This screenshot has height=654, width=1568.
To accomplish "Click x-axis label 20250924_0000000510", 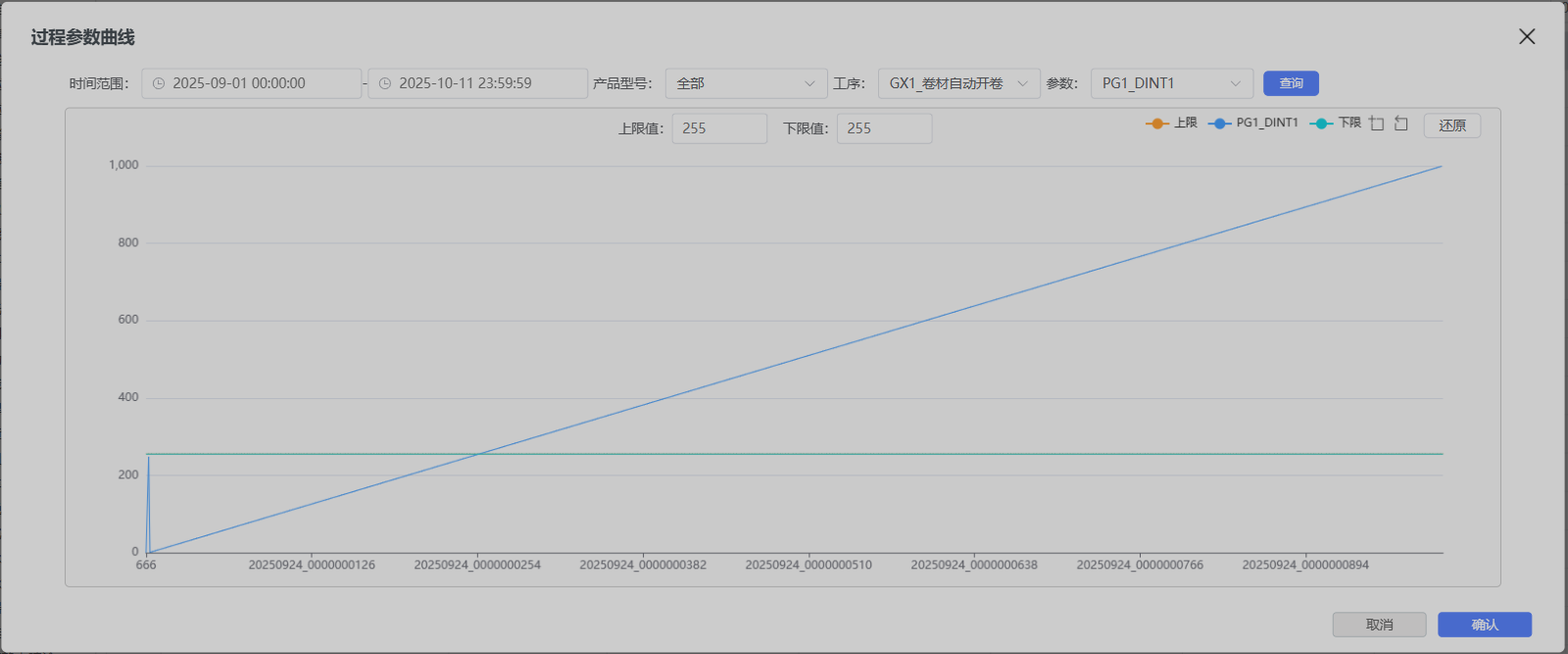I will (x=808, y=565).
